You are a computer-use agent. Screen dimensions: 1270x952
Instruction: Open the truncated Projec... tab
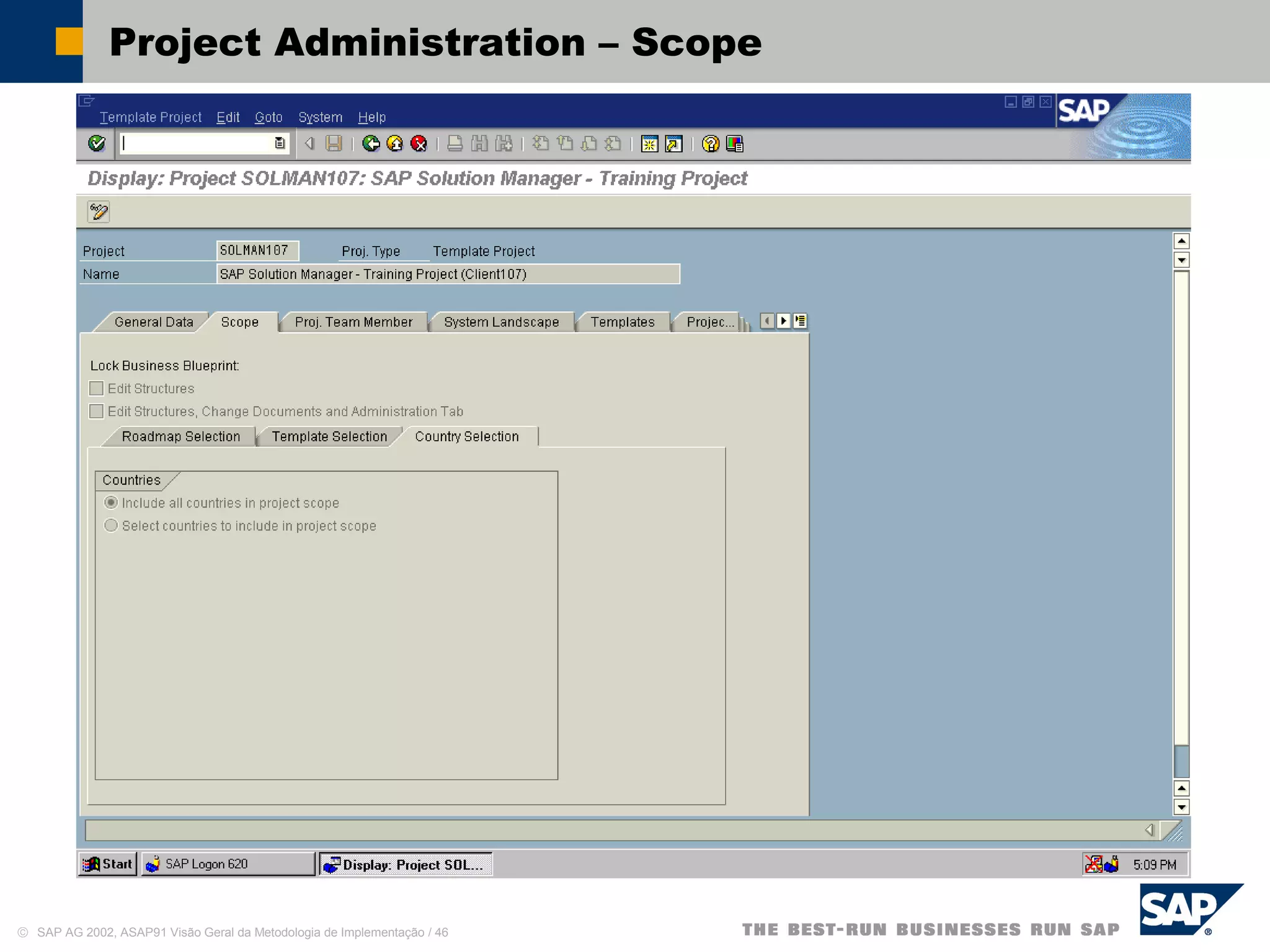[710, 322]
